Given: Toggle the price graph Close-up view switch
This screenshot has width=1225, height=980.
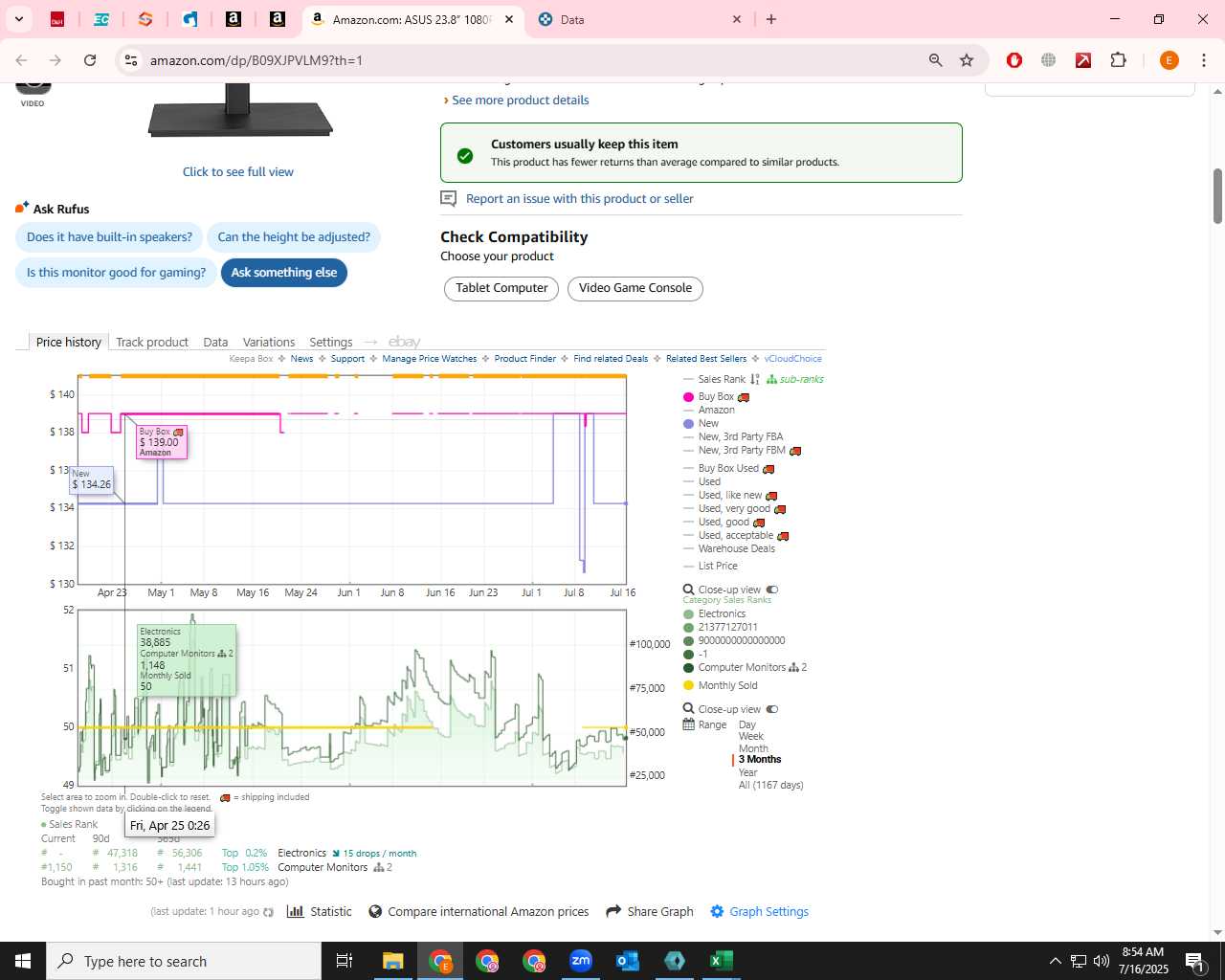Looking at the screenshot, I should [772, 590].
